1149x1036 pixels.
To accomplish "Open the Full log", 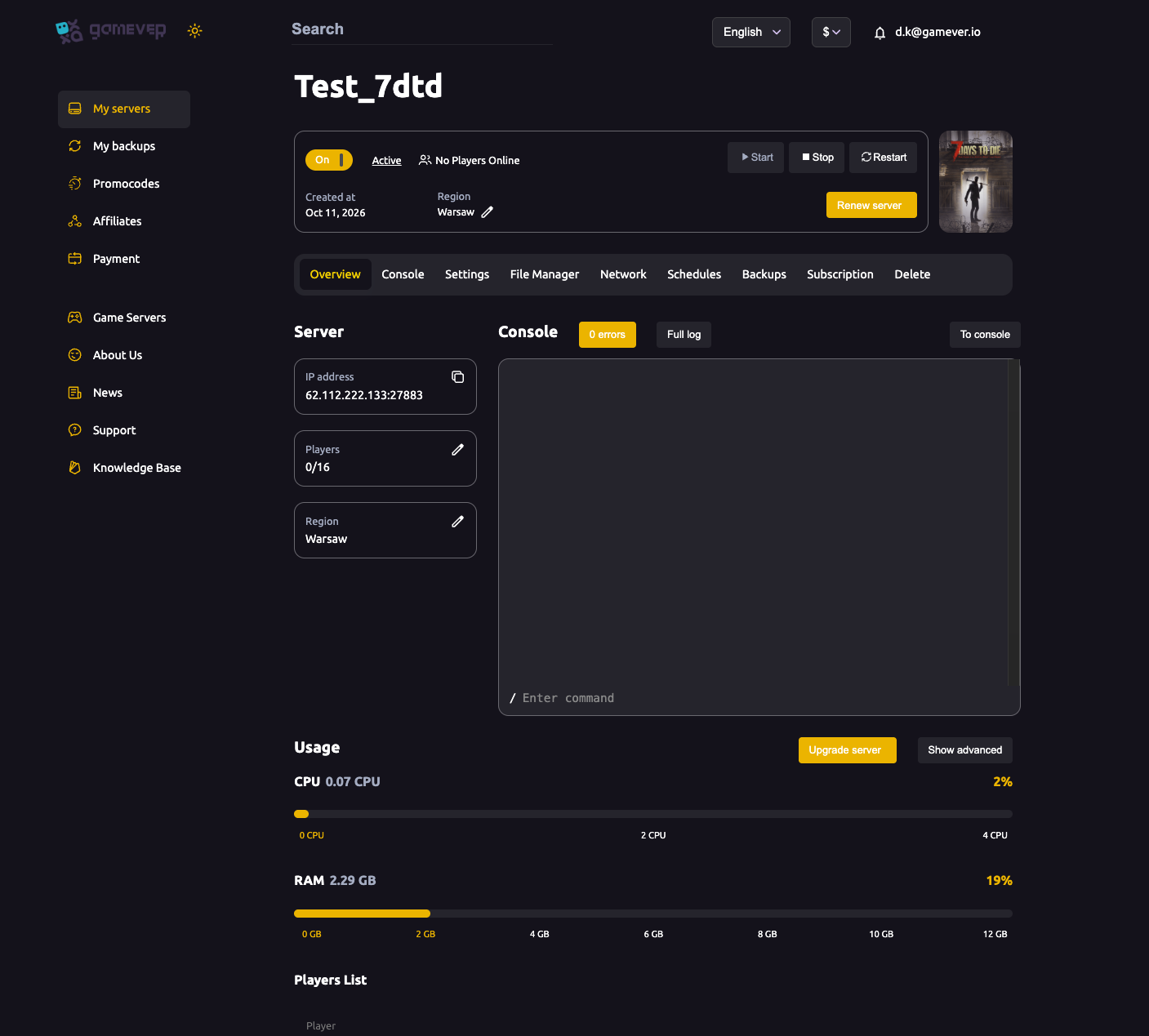I will tap(684, 335).
